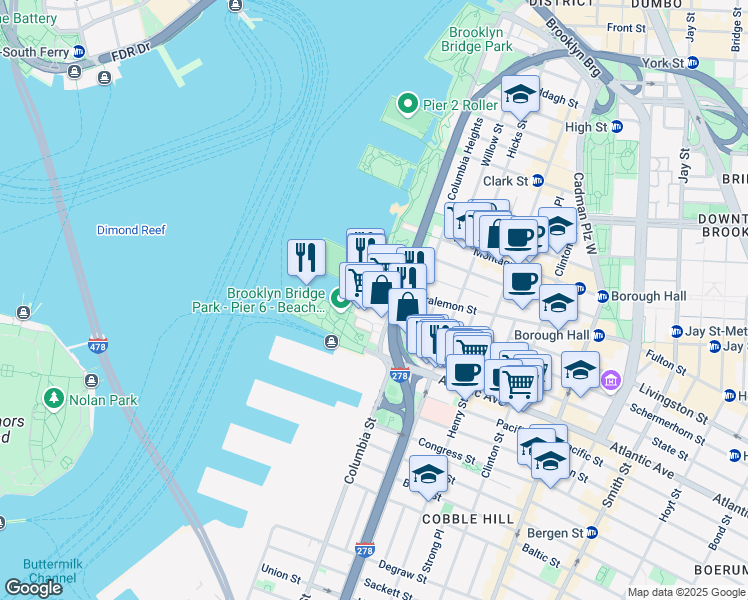Click the Front St label
Screen dimensions: 748x600
[x=626, y=28]
